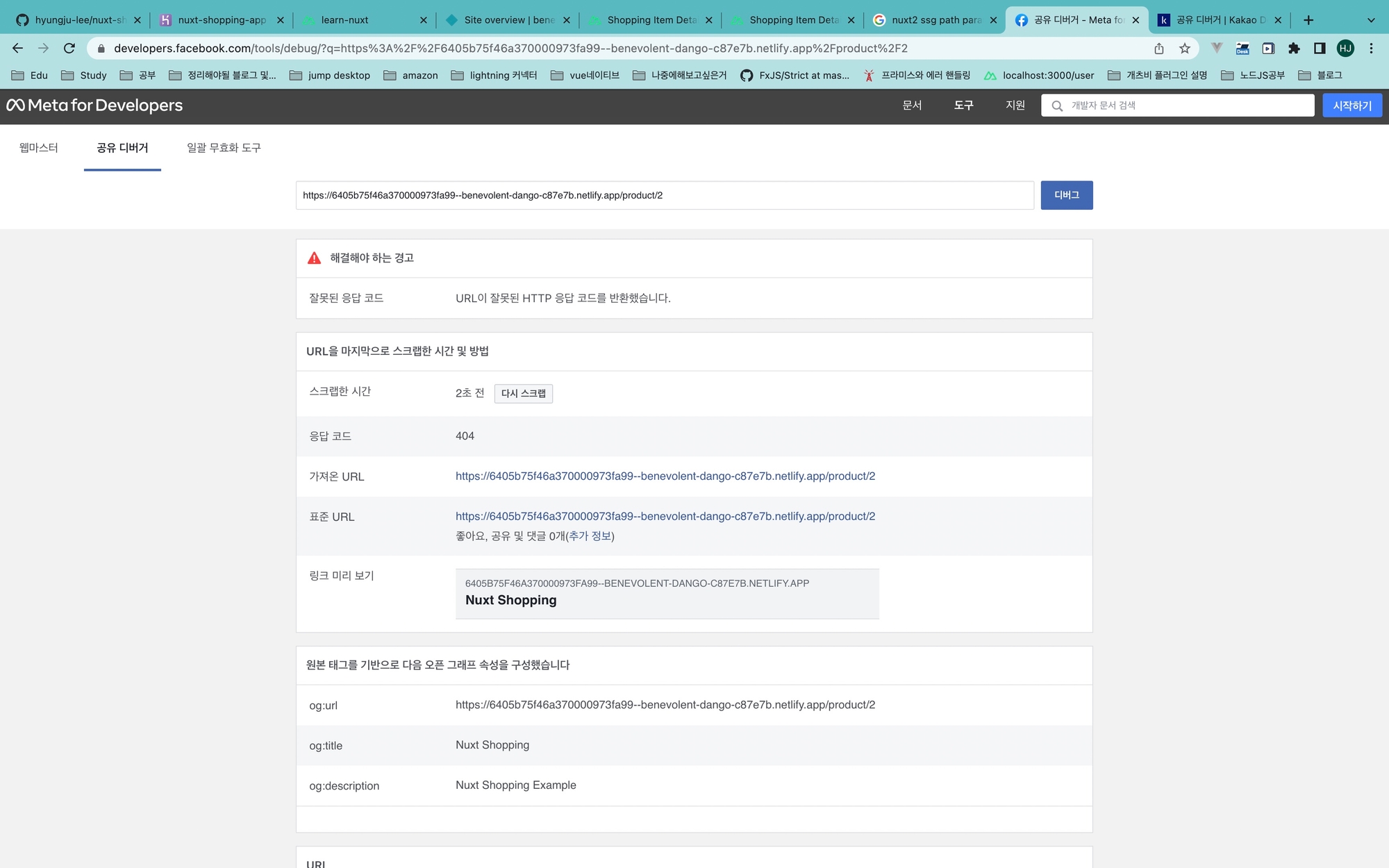Image resolution: width=1389 pixels, height=868 pixels.
Task: Click the 시작하기 button
Action: click(1351, 106)
